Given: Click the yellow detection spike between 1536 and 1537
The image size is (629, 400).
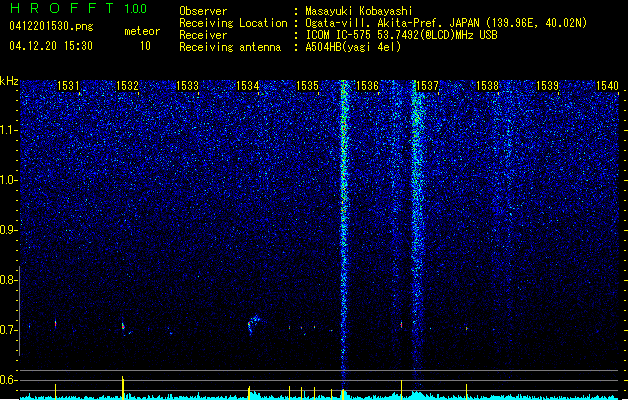Looking at the screenshot, I should [x=401, y=389].
